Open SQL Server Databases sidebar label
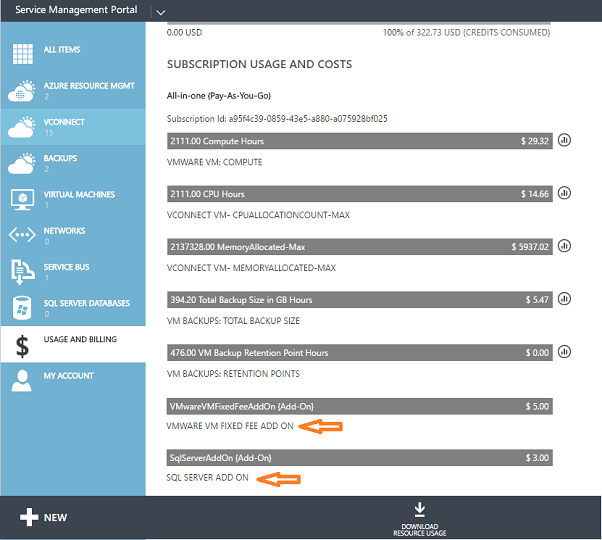The height and width of the screenshot is (540, 602). (x=87, y=303)
